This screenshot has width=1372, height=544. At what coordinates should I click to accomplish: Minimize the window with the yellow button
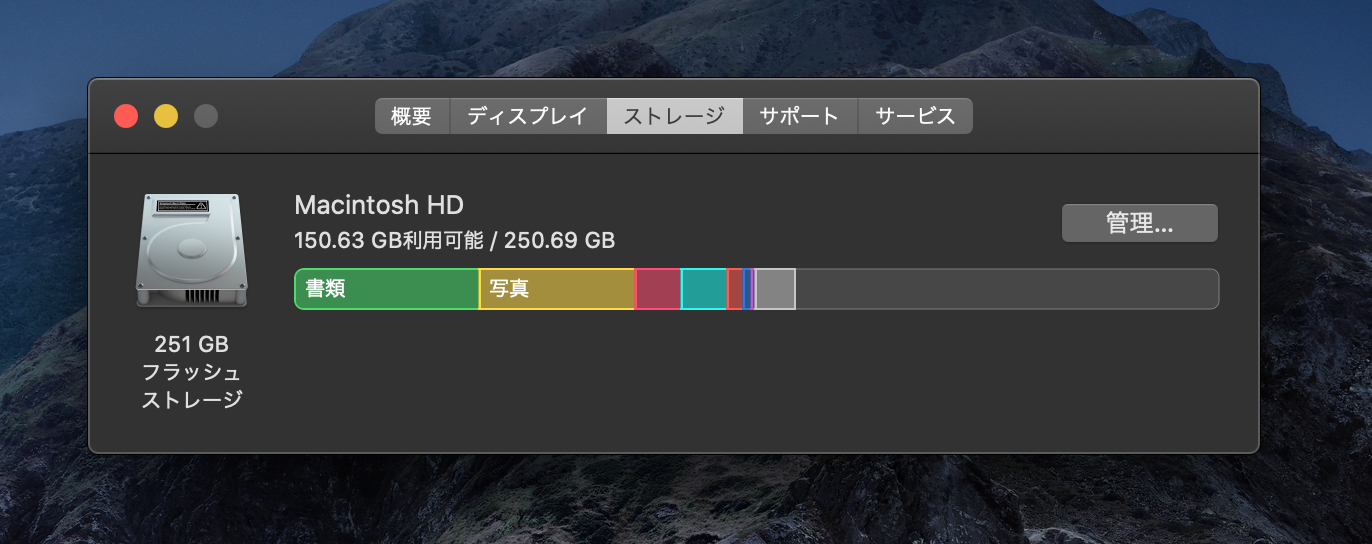click(166, 116)
